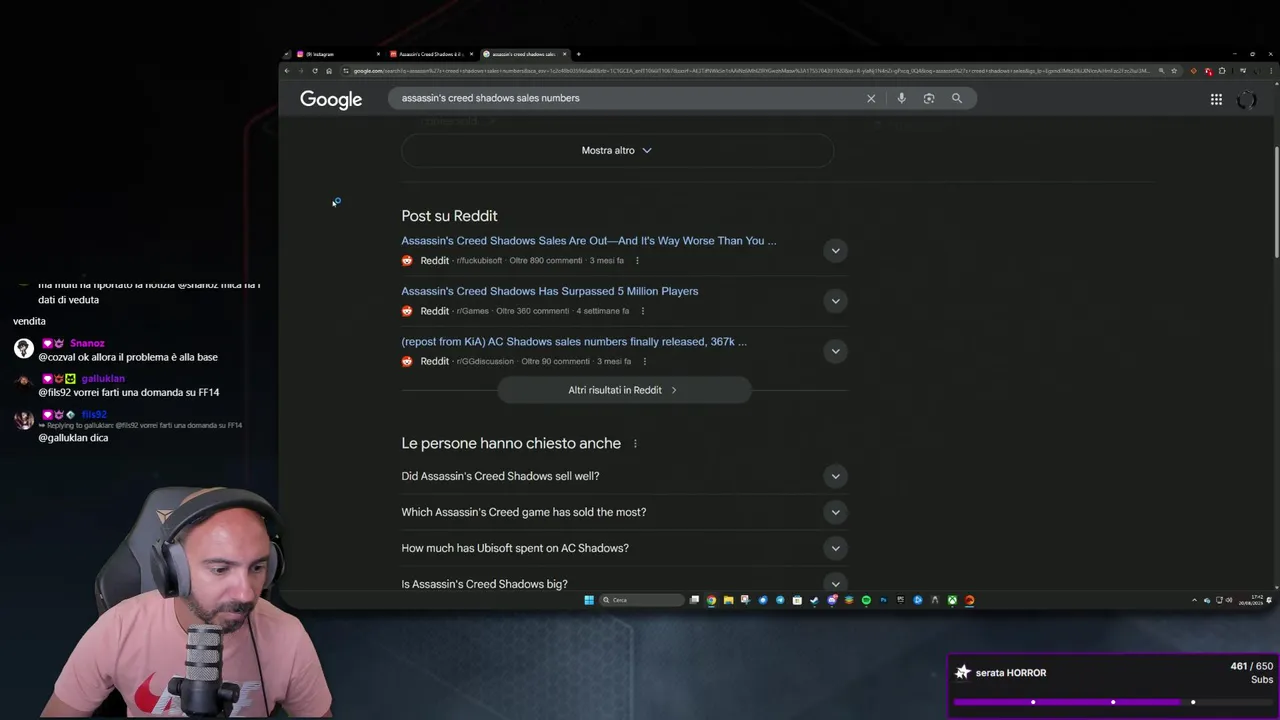Open Spotify from the taskbar
The height and width of the screenshot is (720, 1280).
pyautogui.click(x=866, y=600)
